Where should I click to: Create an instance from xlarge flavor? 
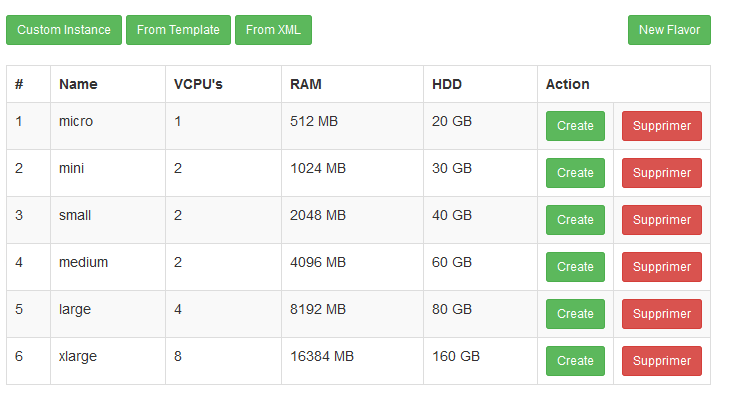tap(575, 361)
